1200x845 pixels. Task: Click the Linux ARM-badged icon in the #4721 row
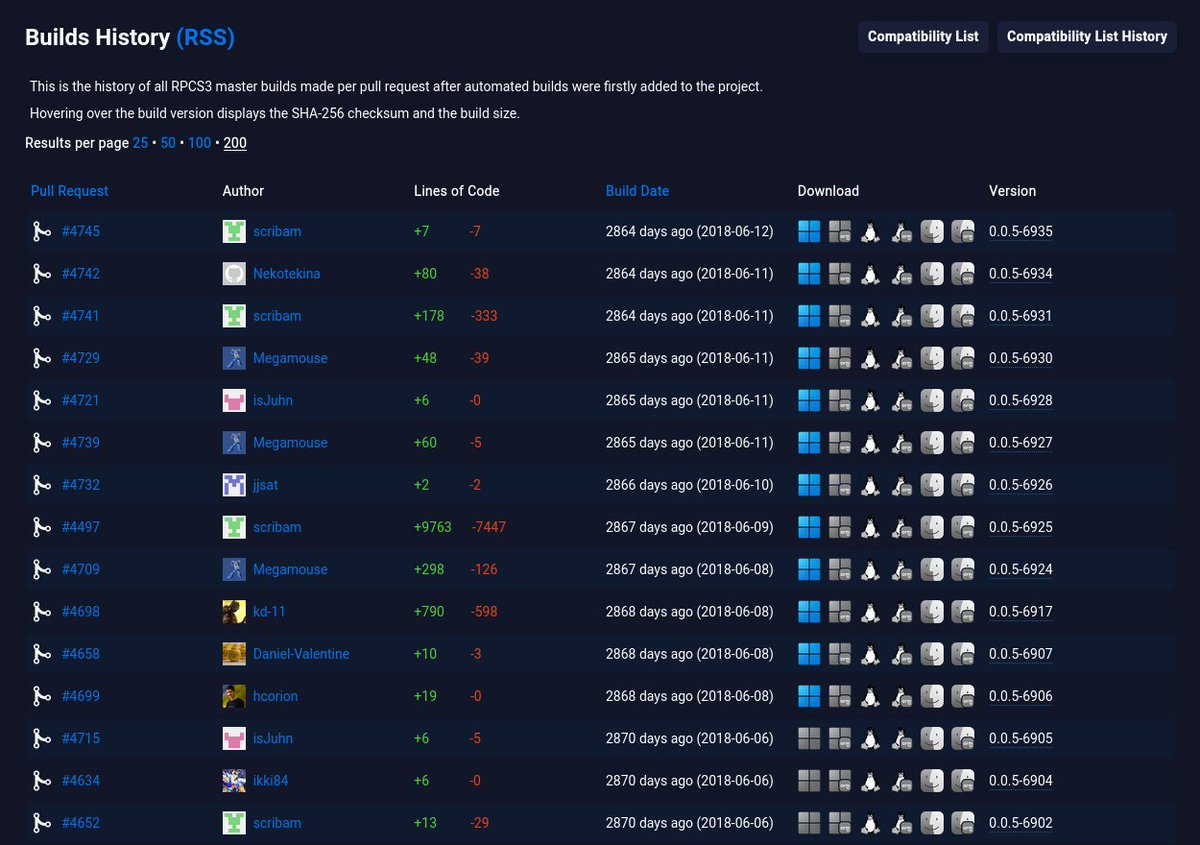point(901,400)
